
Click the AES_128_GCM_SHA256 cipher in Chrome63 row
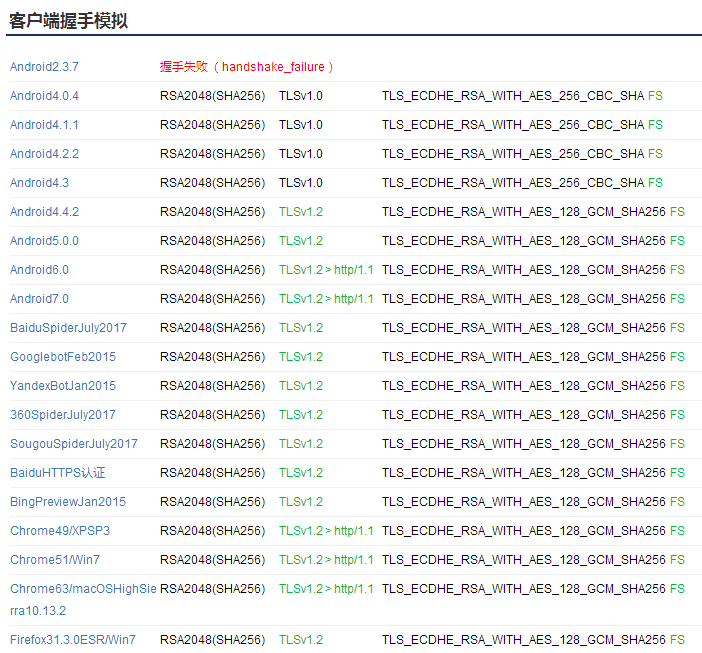pyautogui.click(x=524, y=589)
